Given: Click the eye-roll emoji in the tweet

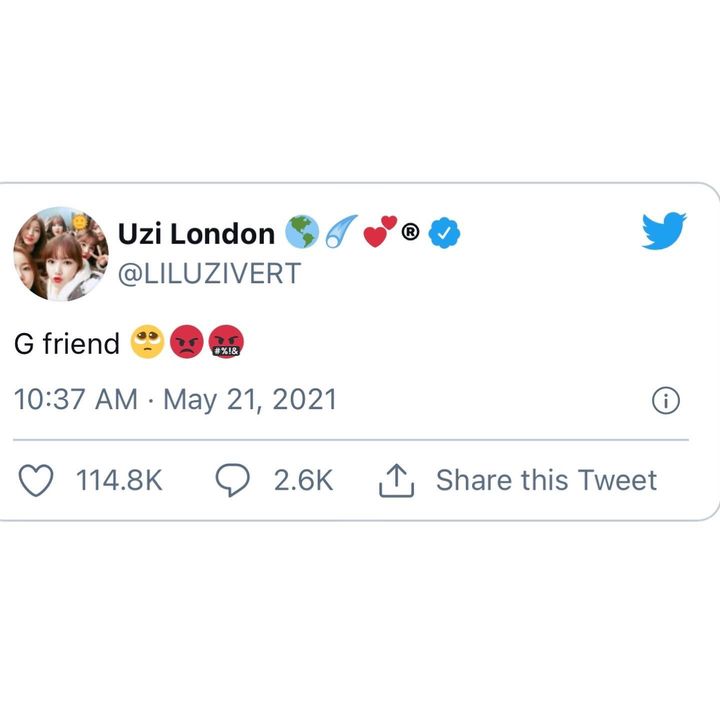Looking at the screenshot, I should [x=146, y=344].
